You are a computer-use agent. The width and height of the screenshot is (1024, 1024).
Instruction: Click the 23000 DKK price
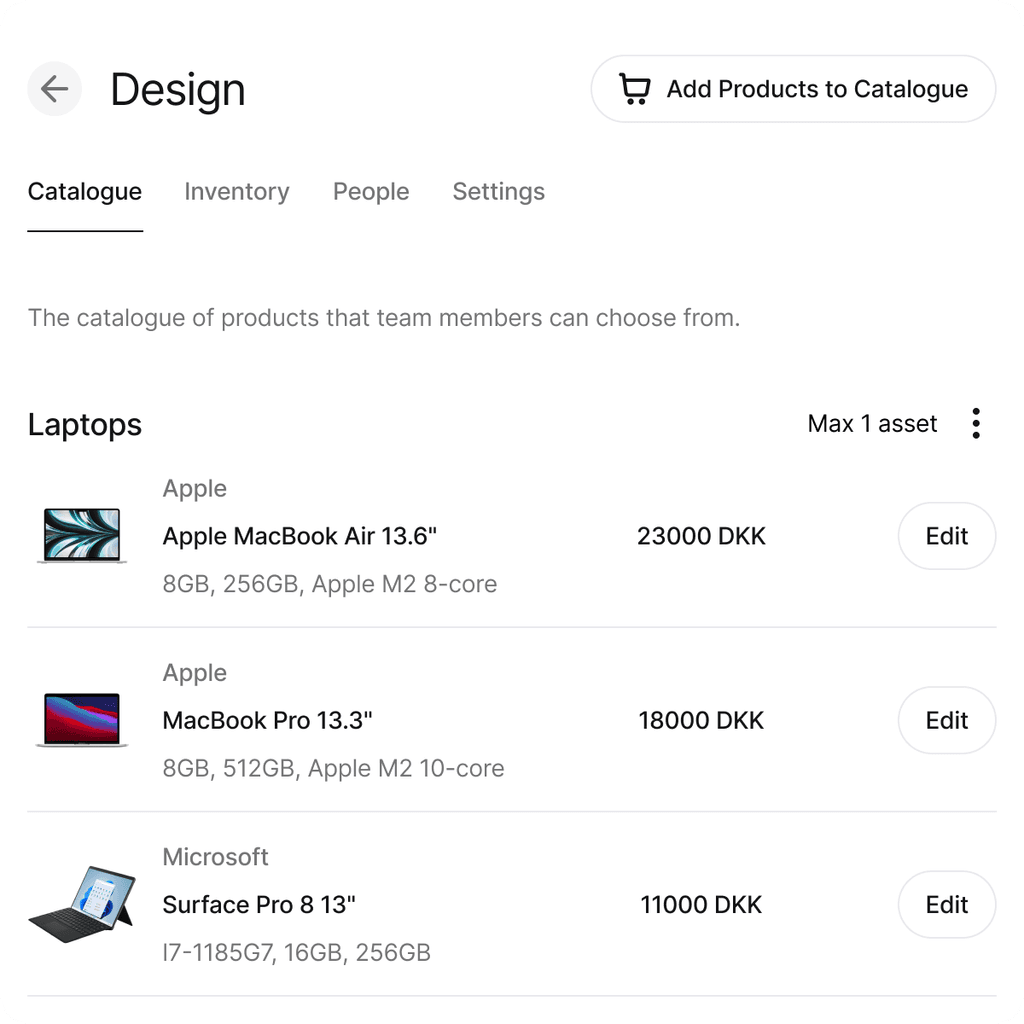(x=701, y=536)
